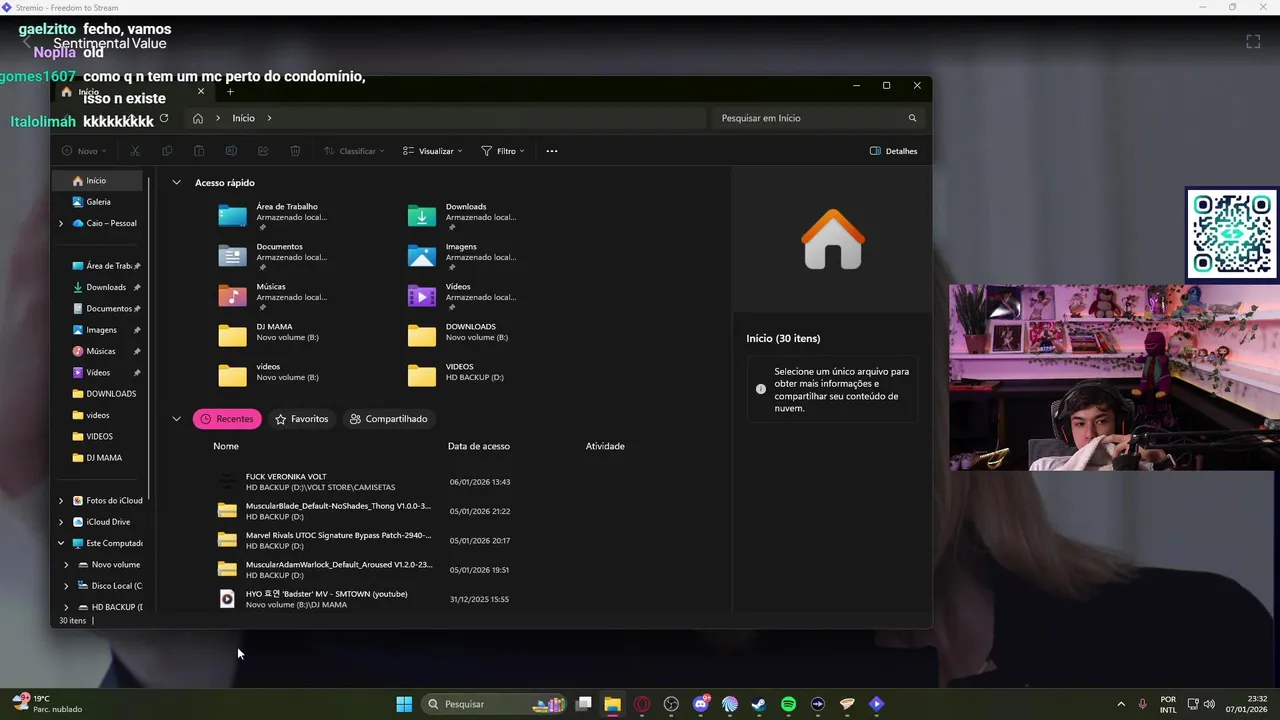The height and width of the screenshot is (720, 1280).
Task: Open the Vídeos purple folder in quick access
Action: pos(463,296)
